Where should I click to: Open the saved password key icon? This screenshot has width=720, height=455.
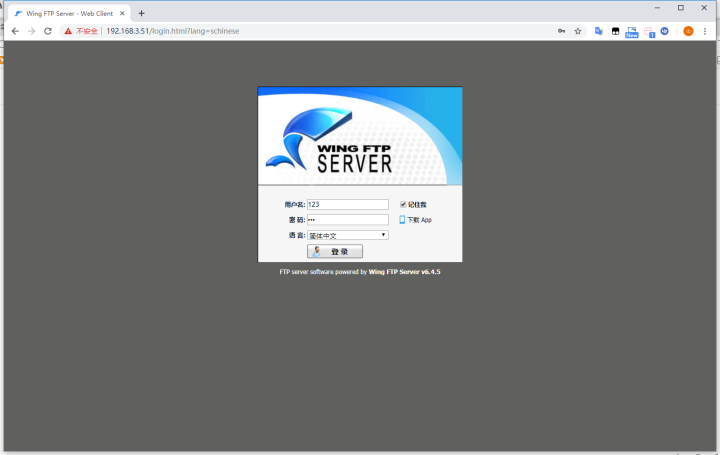561,31
